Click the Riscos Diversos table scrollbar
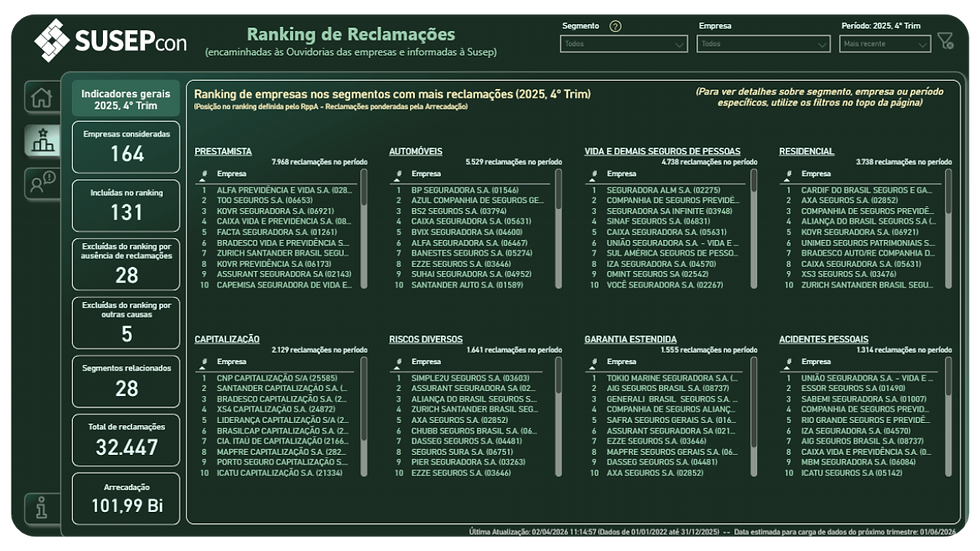 559,417
